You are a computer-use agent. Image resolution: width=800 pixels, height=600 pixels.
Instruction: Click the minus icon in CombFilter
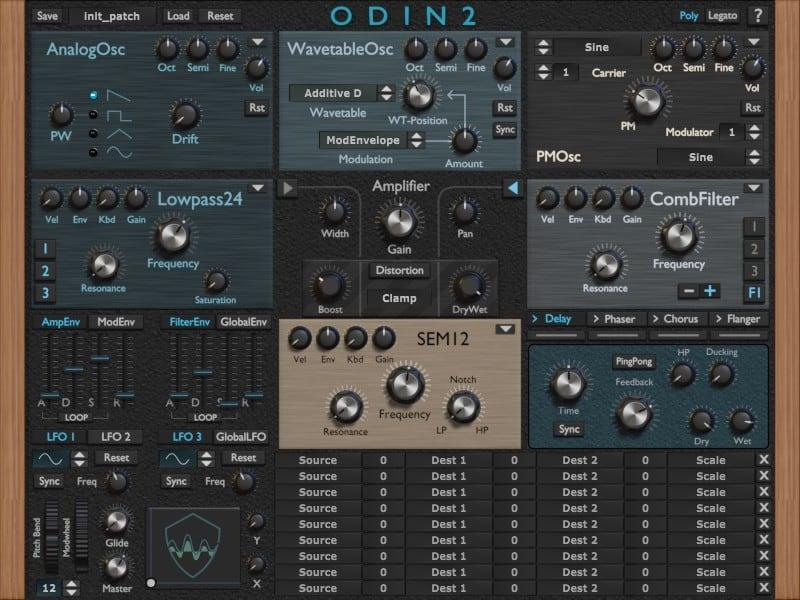[689, 291]
